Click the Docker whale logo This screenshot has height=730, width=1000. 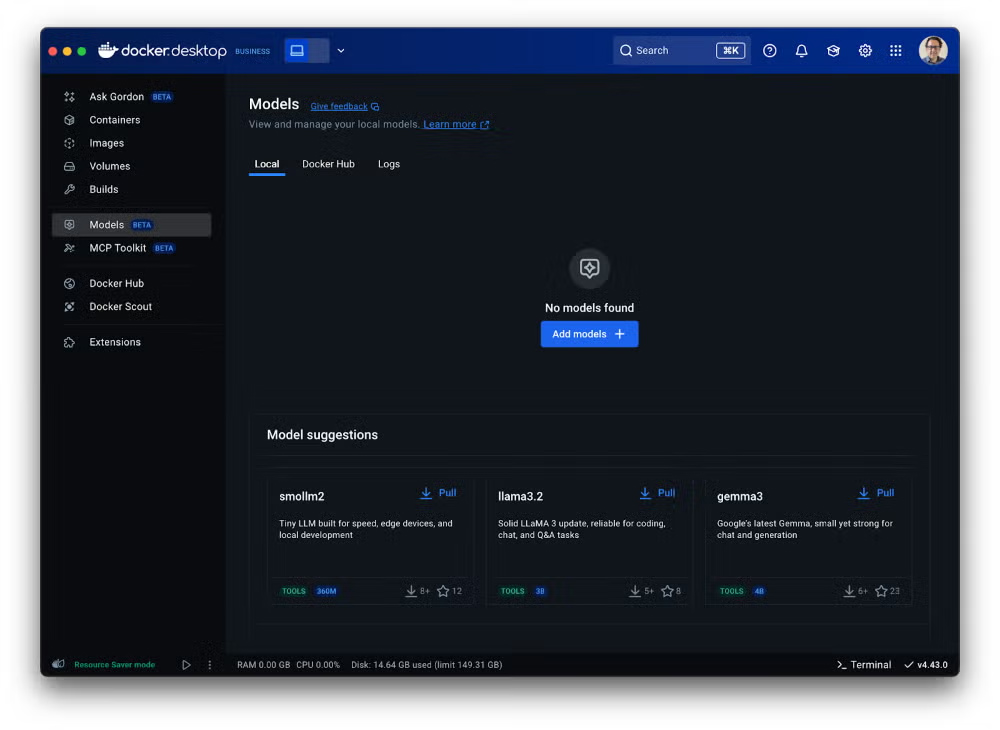pos(108,50)
